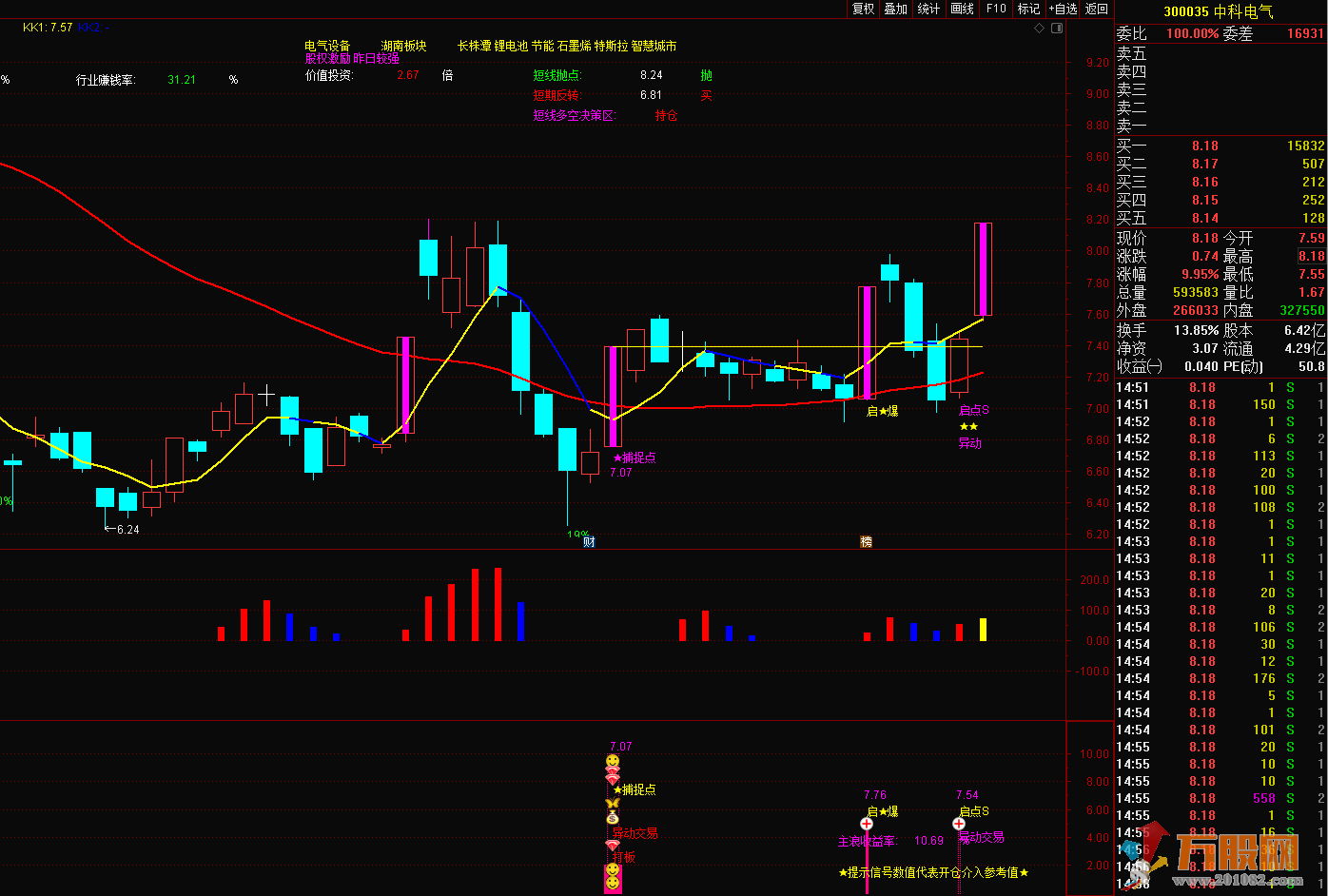
Task: Click the red plus circle under 启点S
Action: (x=959, y=824)
